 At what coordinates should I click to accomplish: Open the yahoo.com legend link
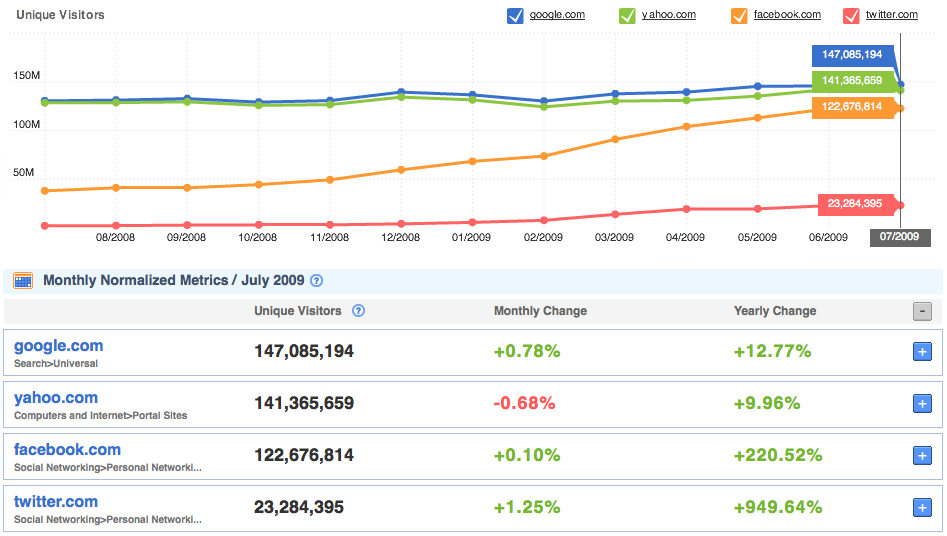669,15
